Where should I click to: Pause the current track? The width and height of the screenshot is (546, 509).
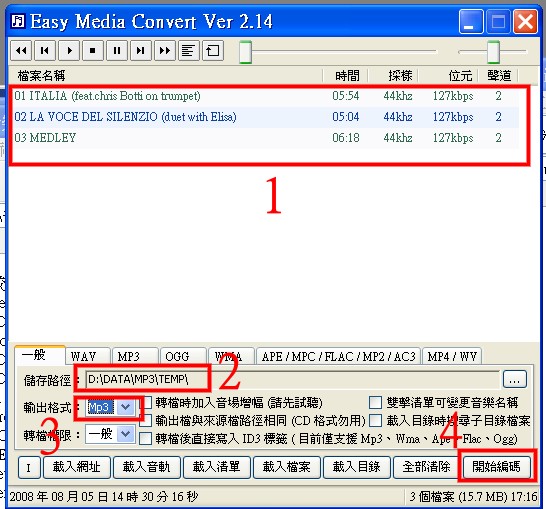point(117,51)
